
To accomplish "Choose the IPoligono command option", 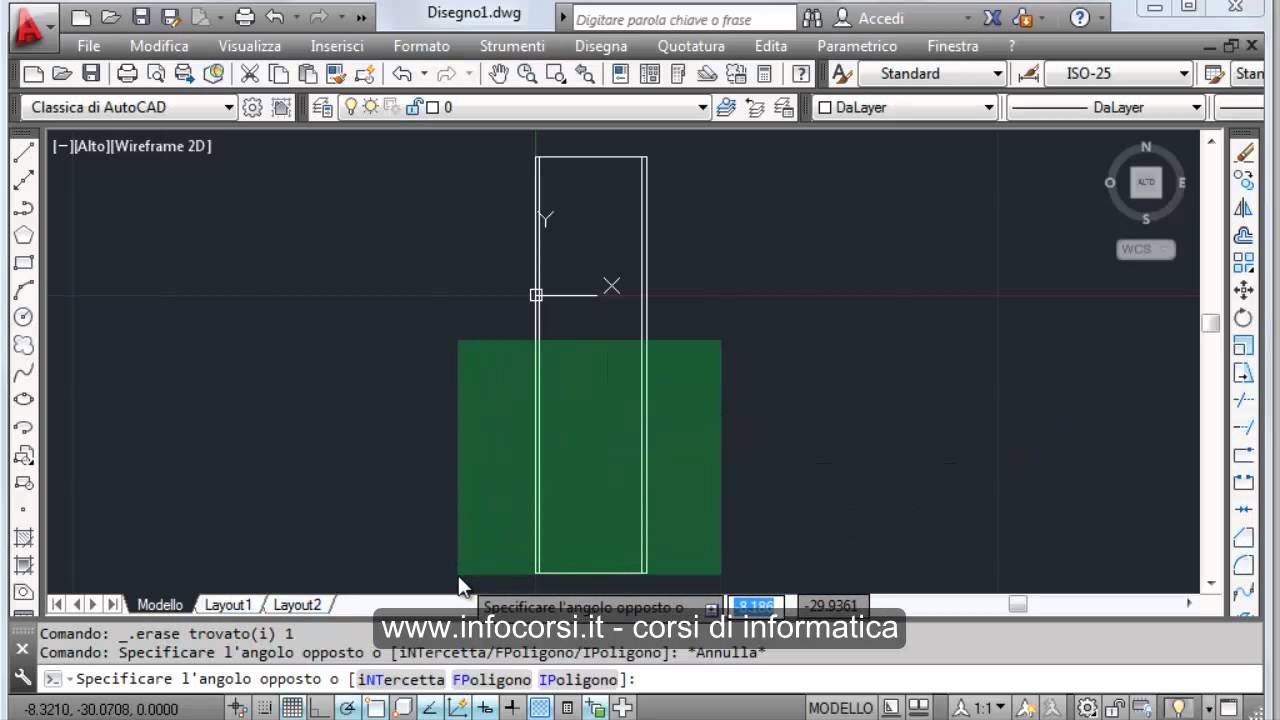I will [578, 680].
